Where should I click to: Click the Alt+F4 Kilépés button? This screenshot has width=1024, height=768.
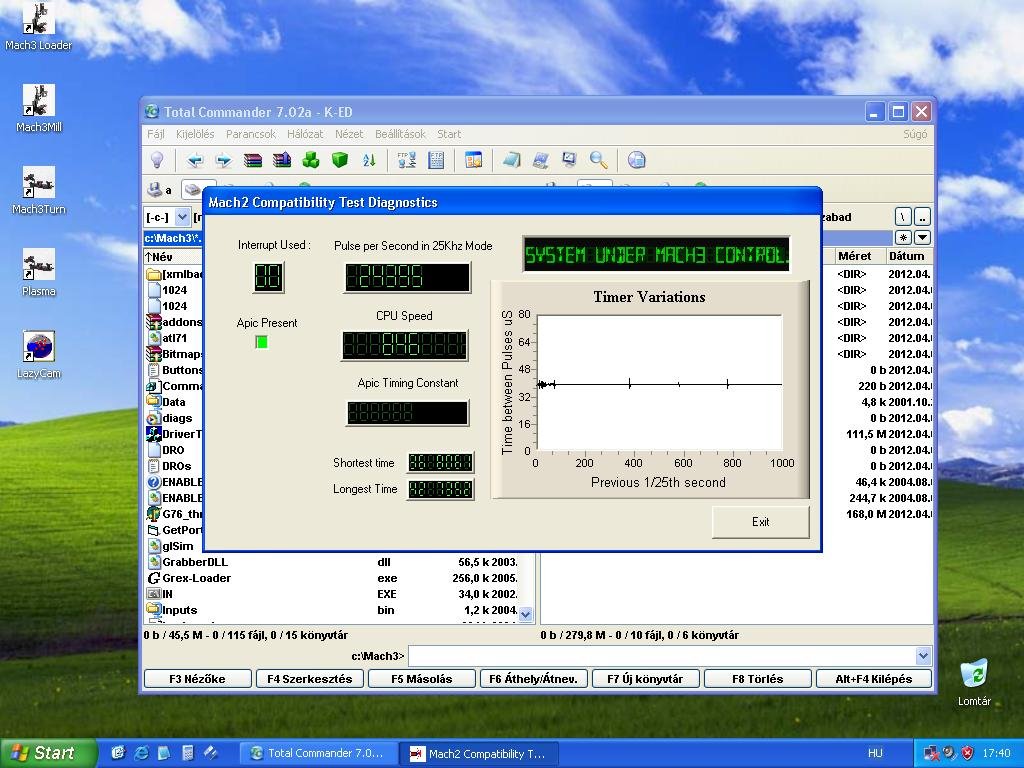click(874, 679)
